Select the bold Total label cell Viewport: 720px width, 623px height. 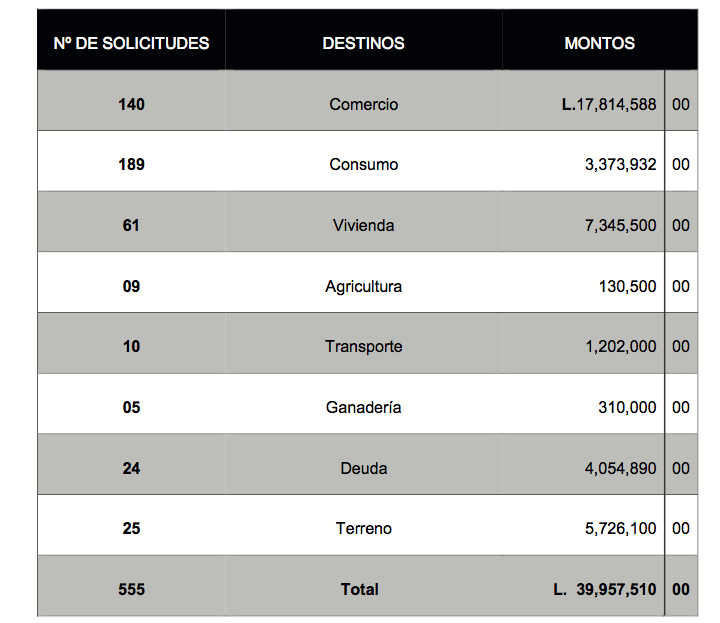[360, 589]
